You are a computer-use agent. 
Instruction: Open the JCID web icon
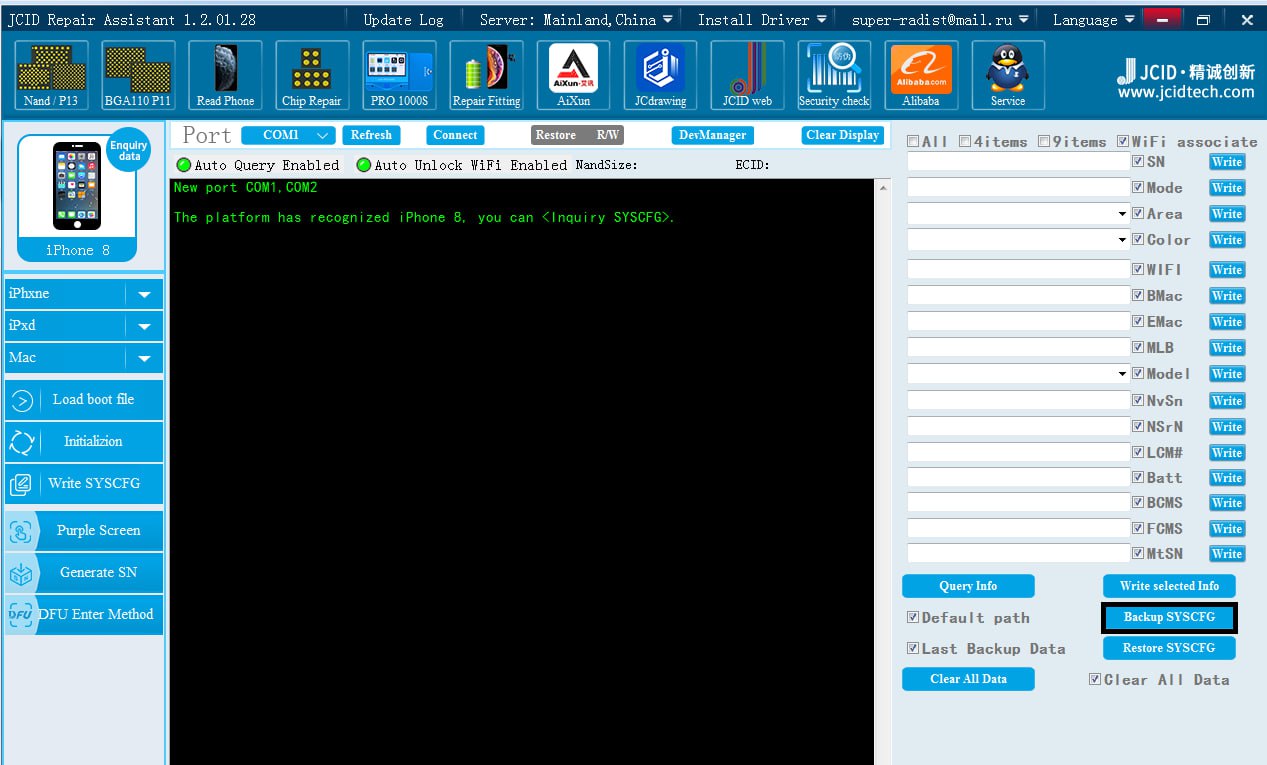coord(747,75)
